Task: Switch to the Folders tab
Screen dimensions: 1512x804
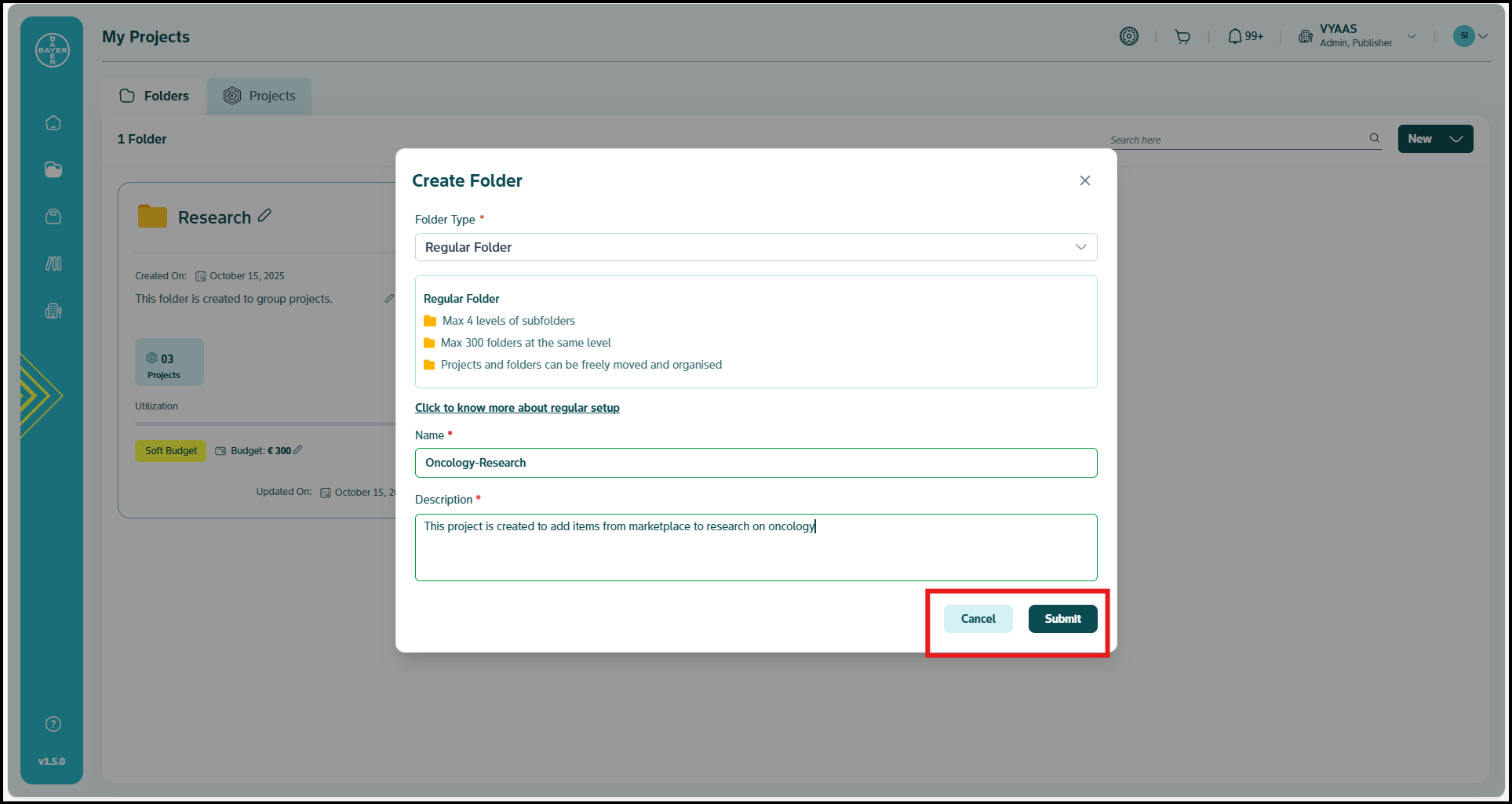Action: click(x=155, y=96)
